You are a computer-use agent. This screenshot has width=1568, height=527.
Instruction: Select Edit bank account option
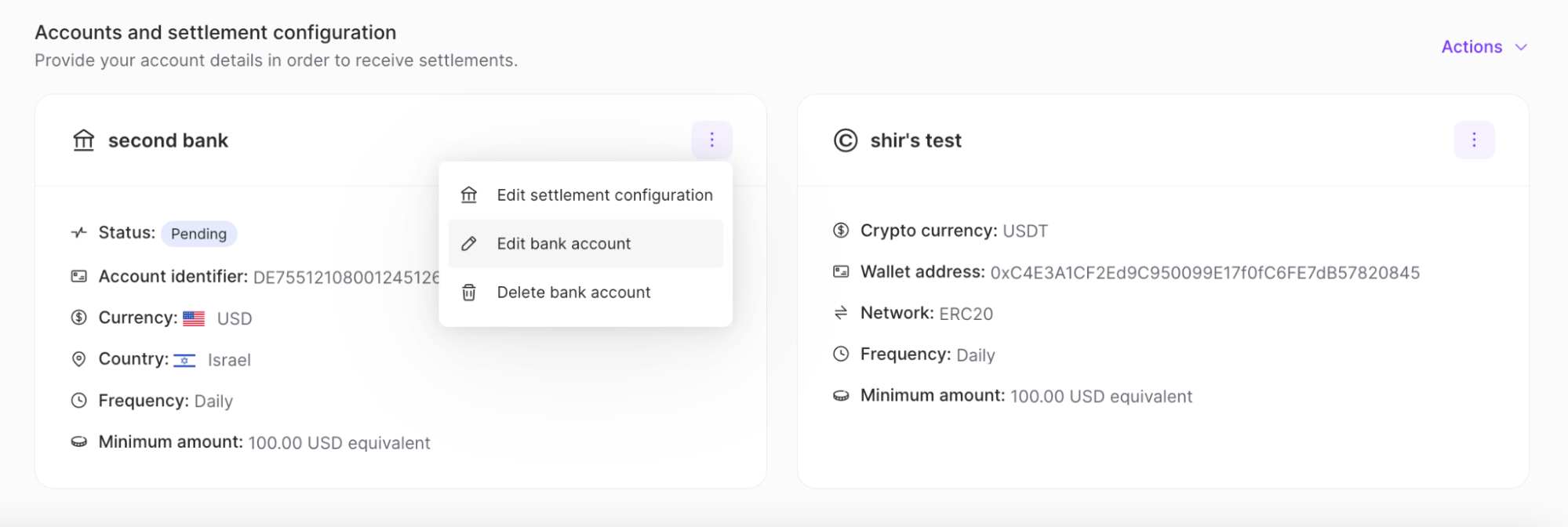tap(563, 243)
